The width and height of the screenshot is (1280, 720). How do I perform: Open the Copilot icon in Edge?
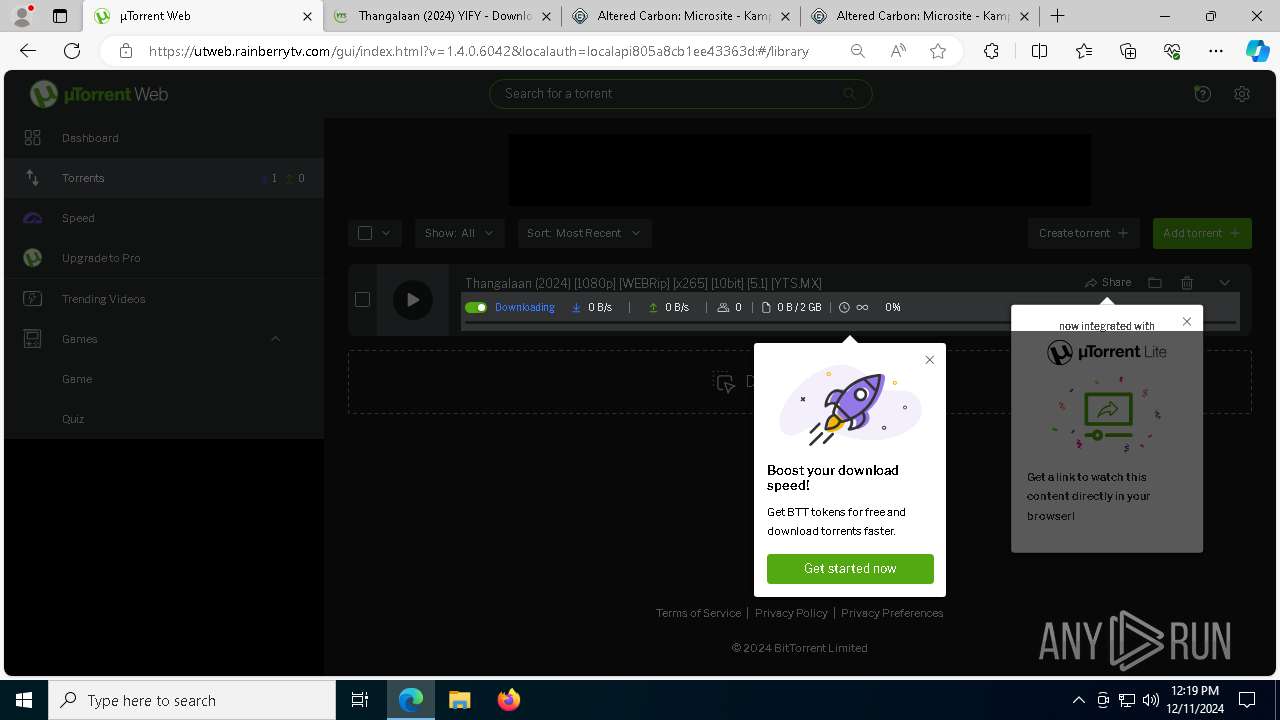click(1257, 51)
